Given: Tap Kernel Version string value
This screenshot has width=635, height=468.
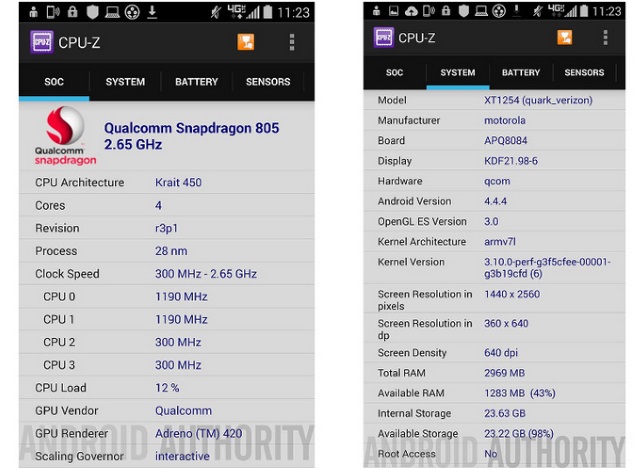Looking at the screenshot, I should click(547, 268).
